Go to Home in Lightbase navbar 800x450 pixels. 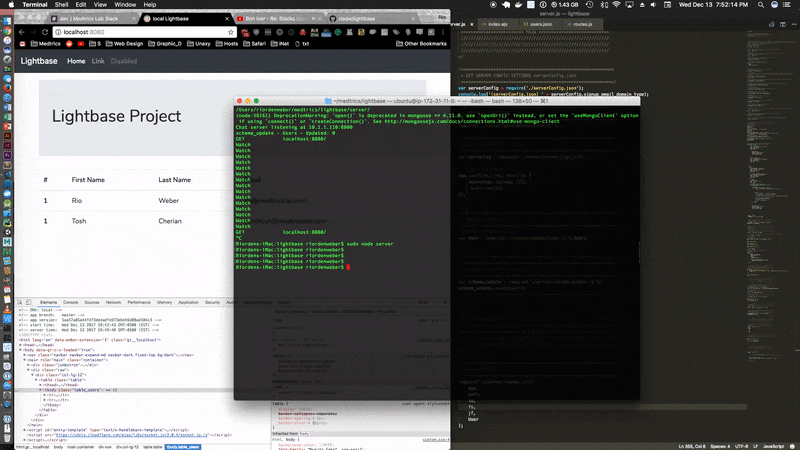(x=76, y=61)
